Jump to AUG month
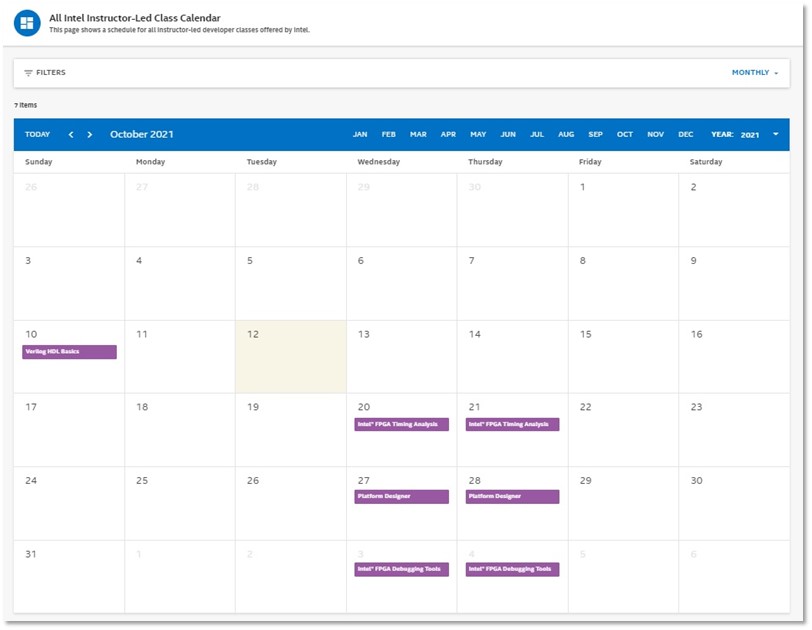812x630 pixels. [566, 135]
